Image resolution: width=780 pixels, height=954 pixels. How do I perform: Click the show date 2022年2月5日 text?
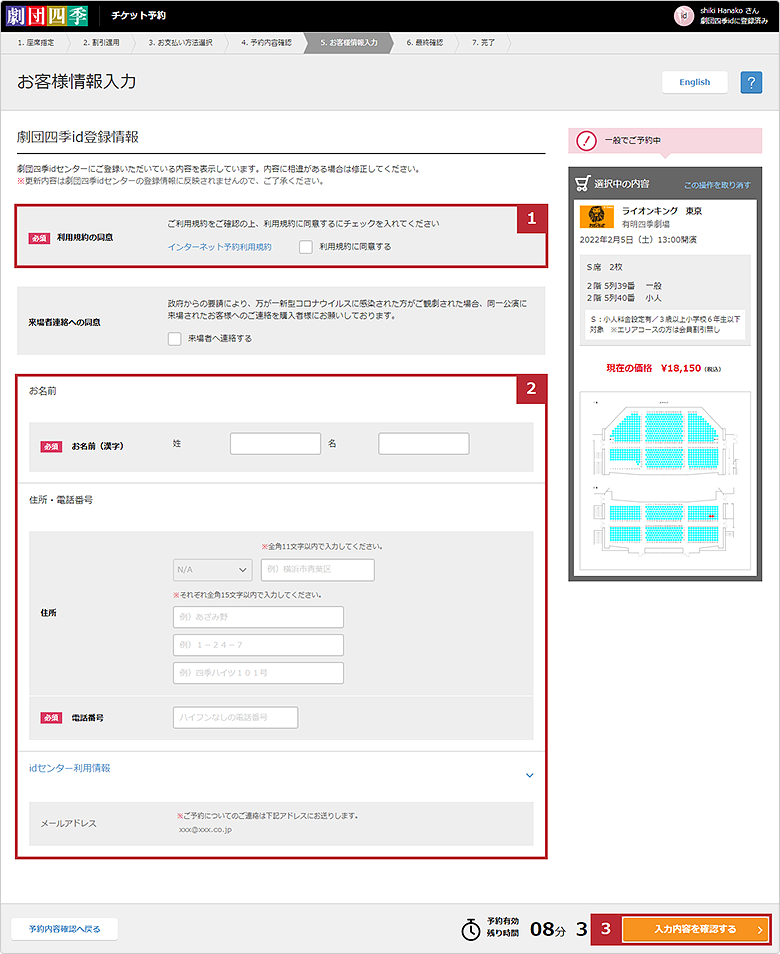point(638,240)
